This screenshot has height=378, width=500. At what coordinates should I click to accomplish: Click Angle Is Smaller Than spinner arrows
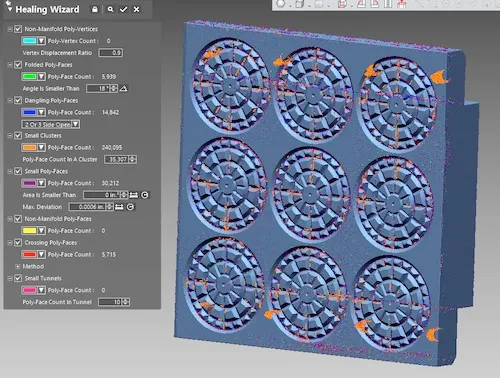click(x=114, y=88)
